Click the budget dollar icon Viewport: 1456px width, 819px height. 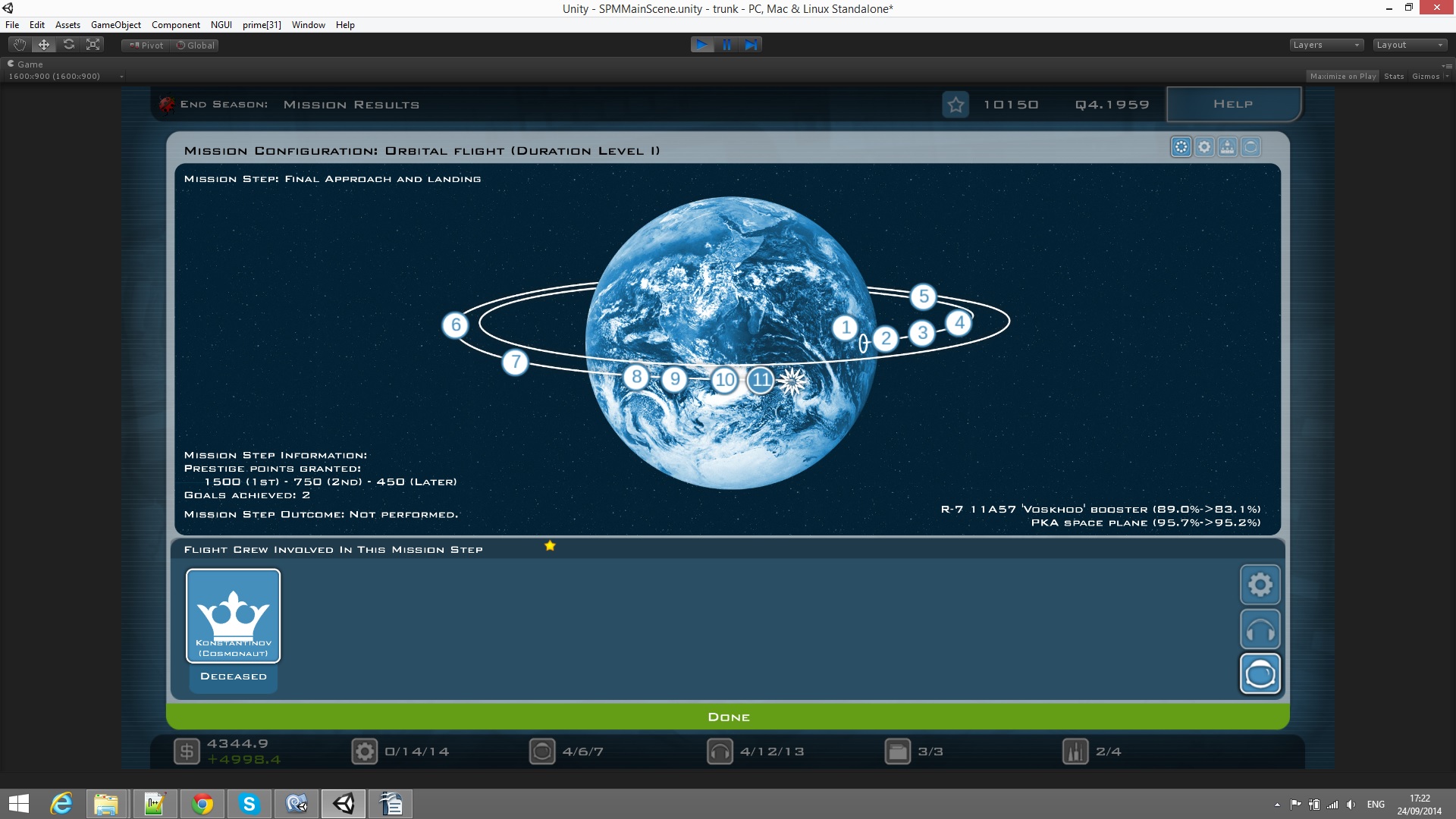coord(187,752)
